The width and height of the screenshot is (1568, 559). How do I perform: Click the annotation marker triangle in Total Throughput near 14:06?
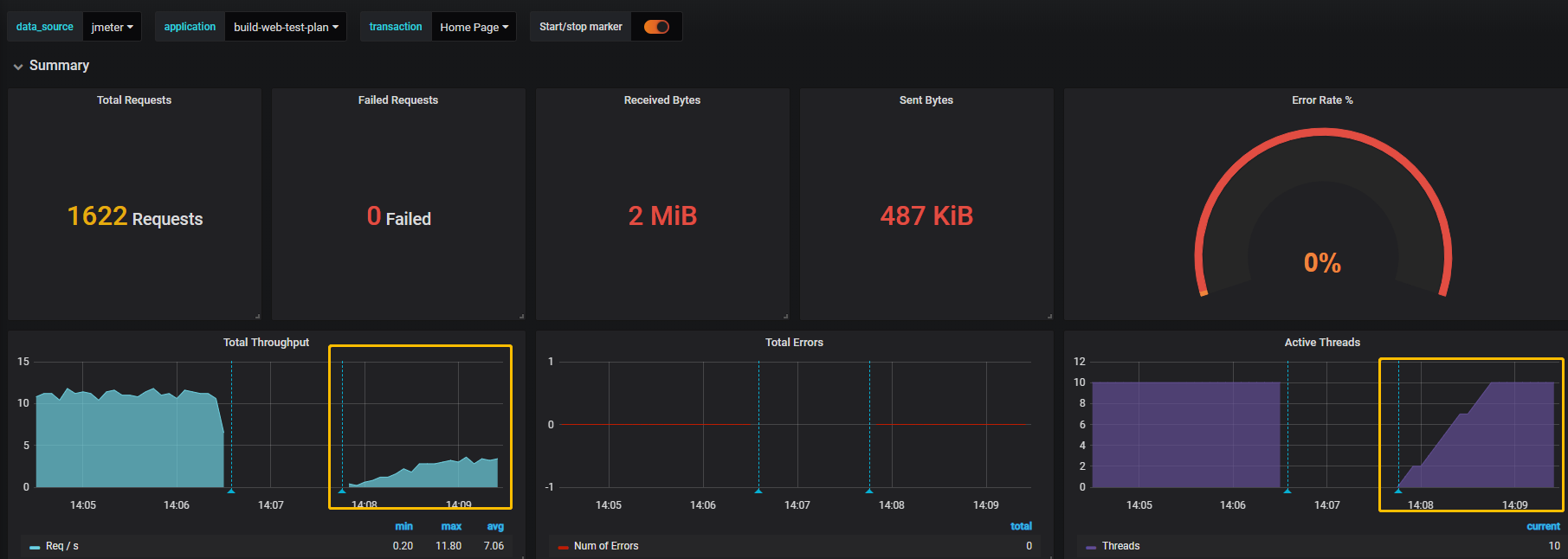coord(231,491)
